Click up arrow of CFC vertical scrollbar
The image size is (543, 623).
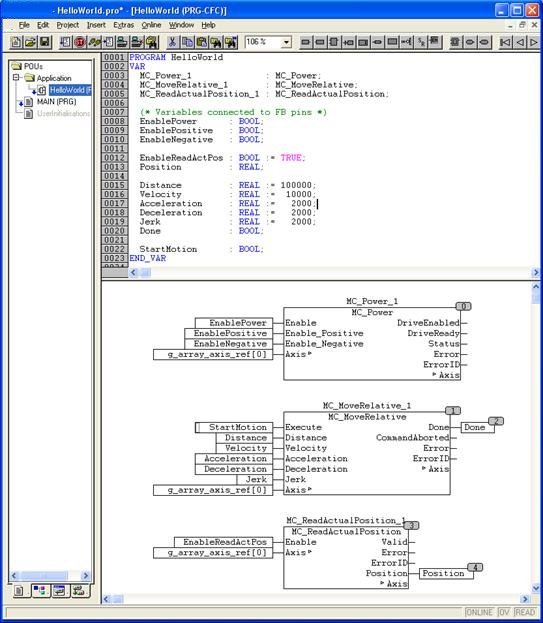(x=535, y=286)
